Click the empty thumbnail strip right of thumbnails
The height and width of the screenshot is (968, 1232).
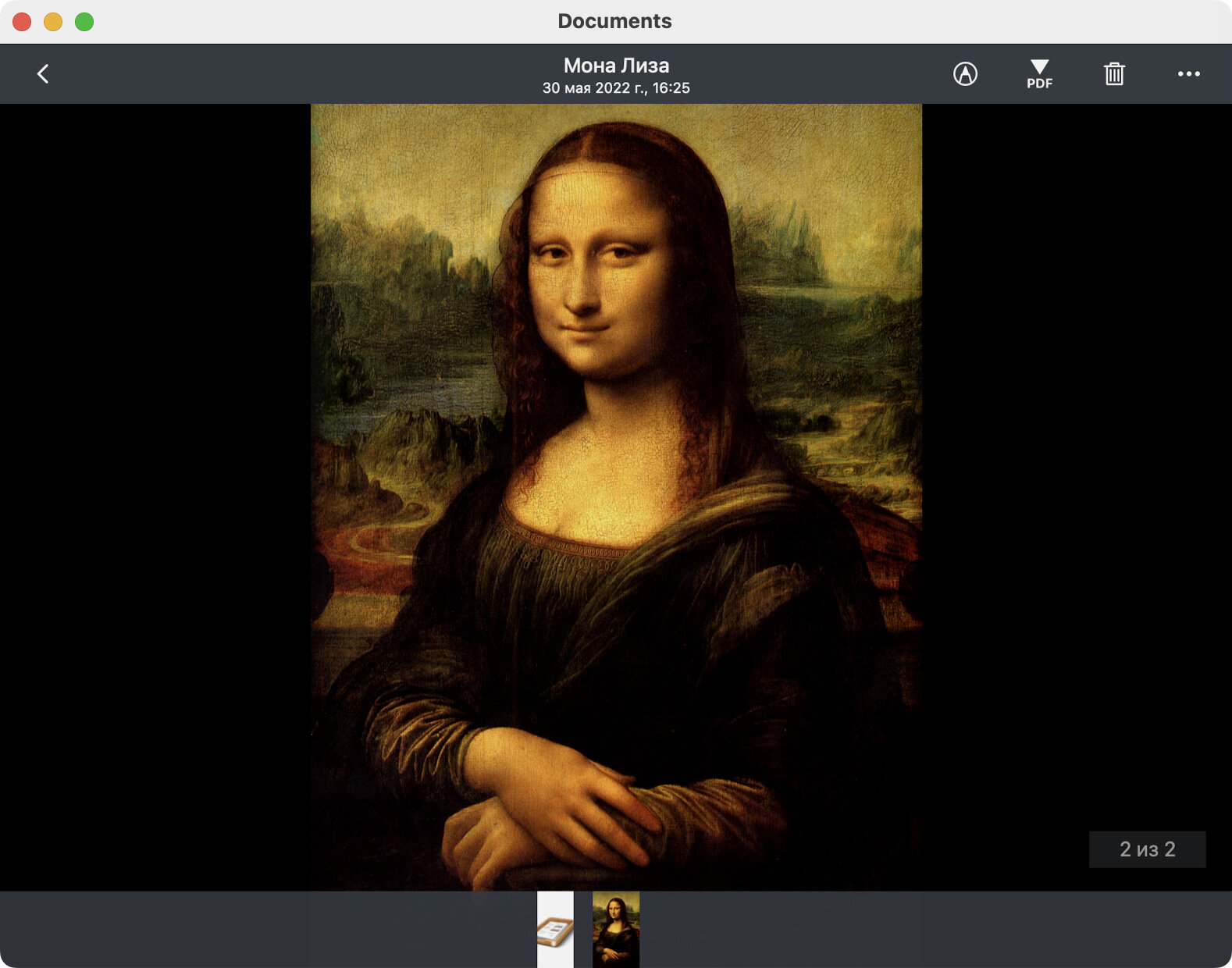[935, 929]
